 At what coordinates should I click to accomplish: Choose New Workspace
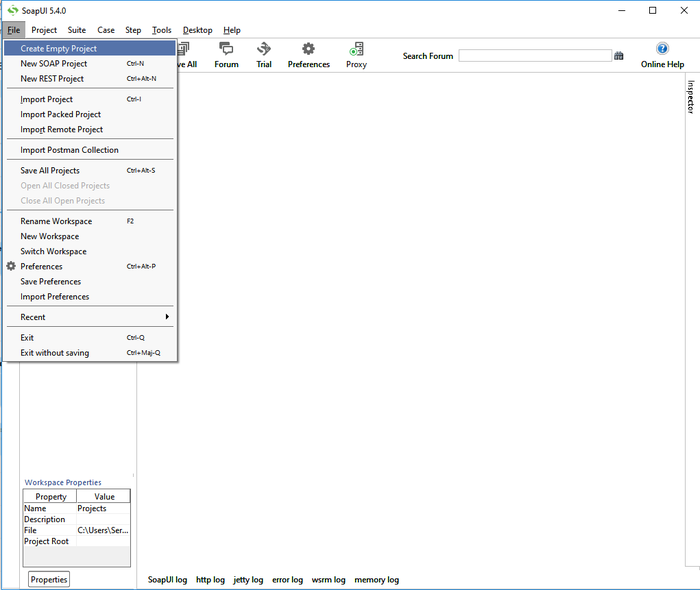90,236
